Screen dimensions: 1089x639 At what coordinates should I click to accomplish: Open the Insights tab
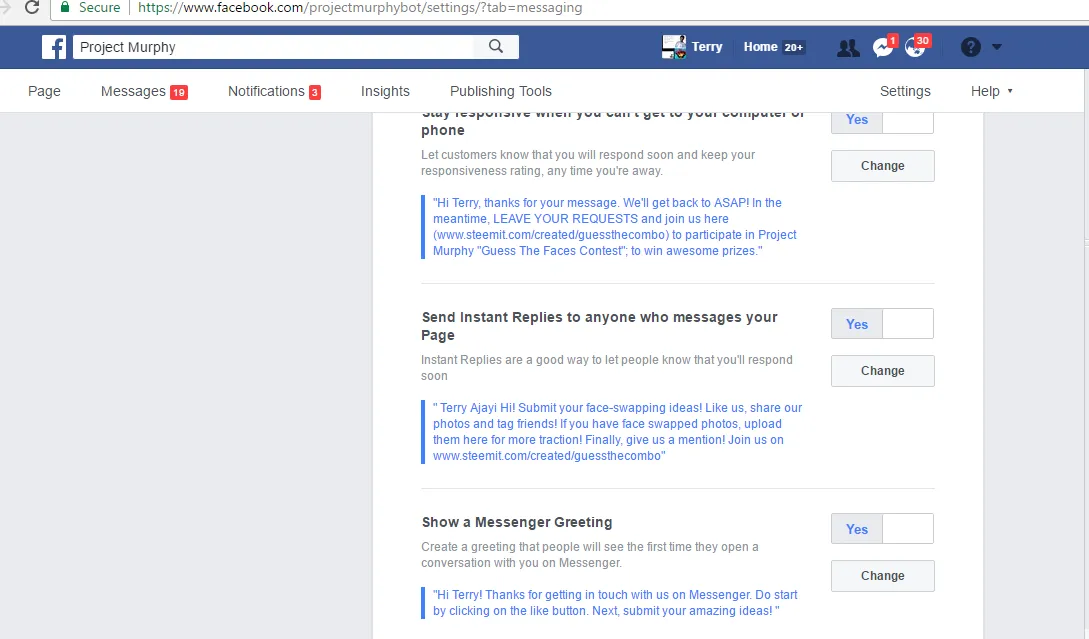[x=385, y=91]
